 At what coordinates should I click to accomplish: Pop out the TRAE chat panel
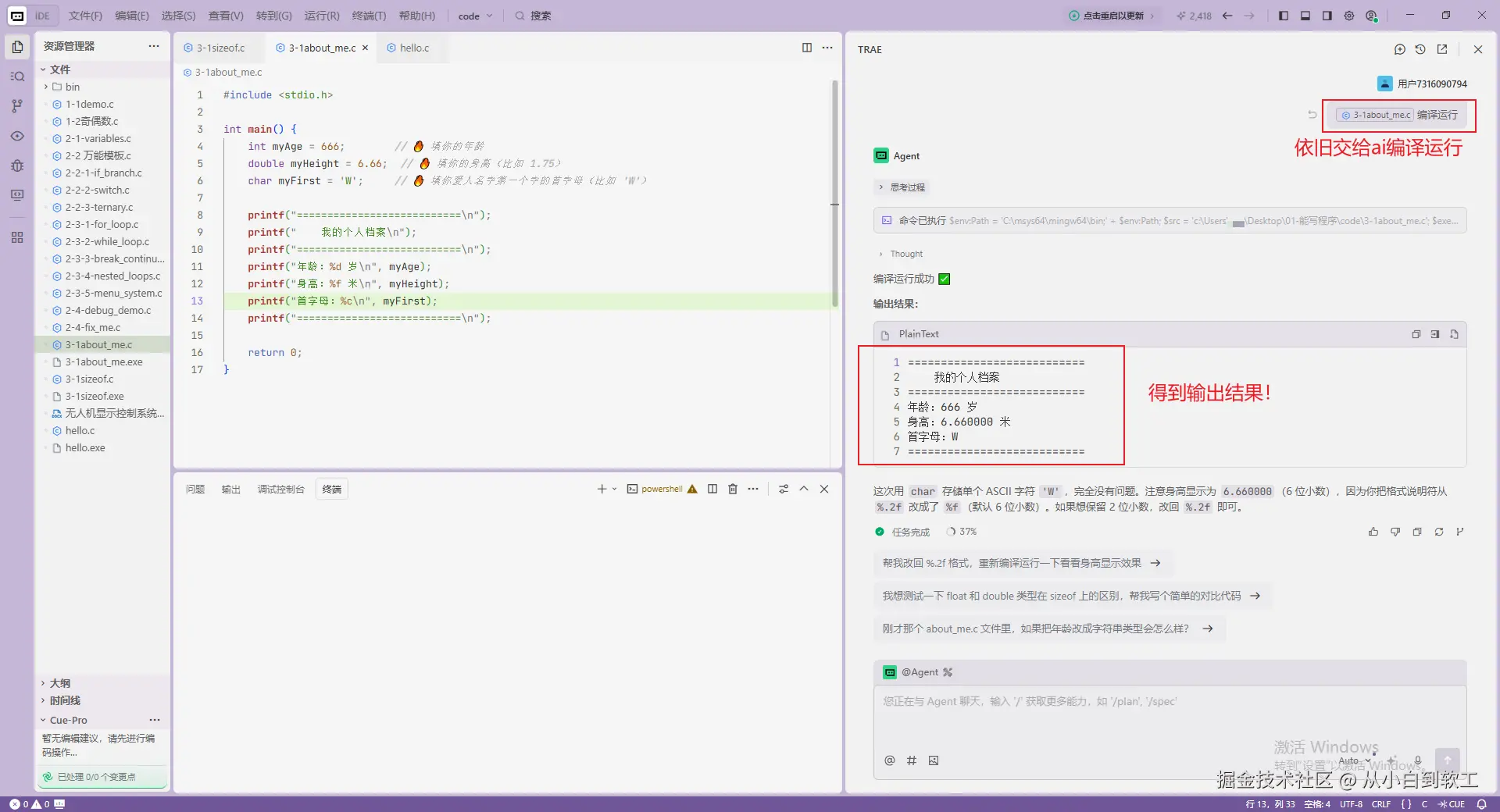(x=1442, y=49)
